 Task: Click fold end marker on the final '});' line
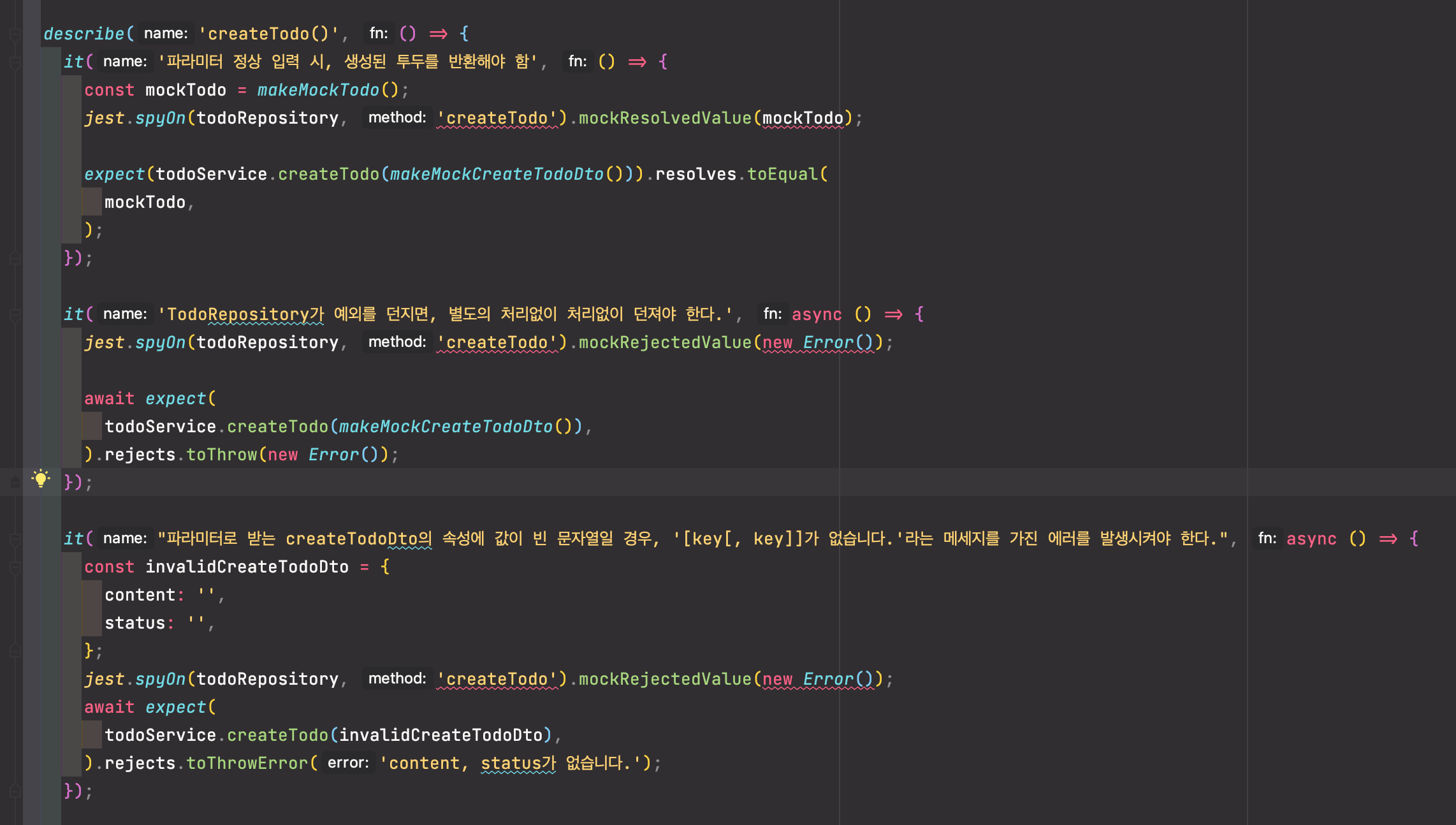(x=15, y=791)
